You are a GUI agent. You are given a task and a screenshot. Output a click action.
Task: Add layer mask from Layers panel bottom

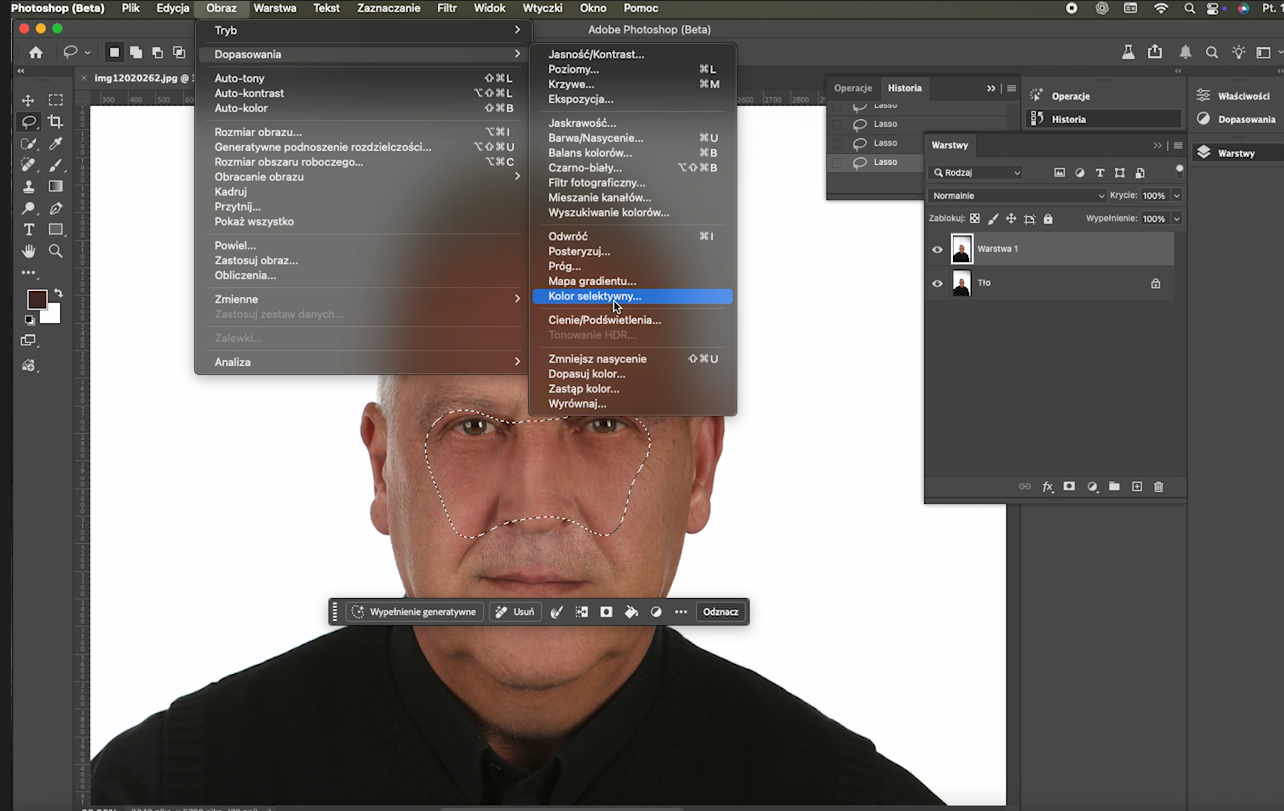[x=1069, y=487]
